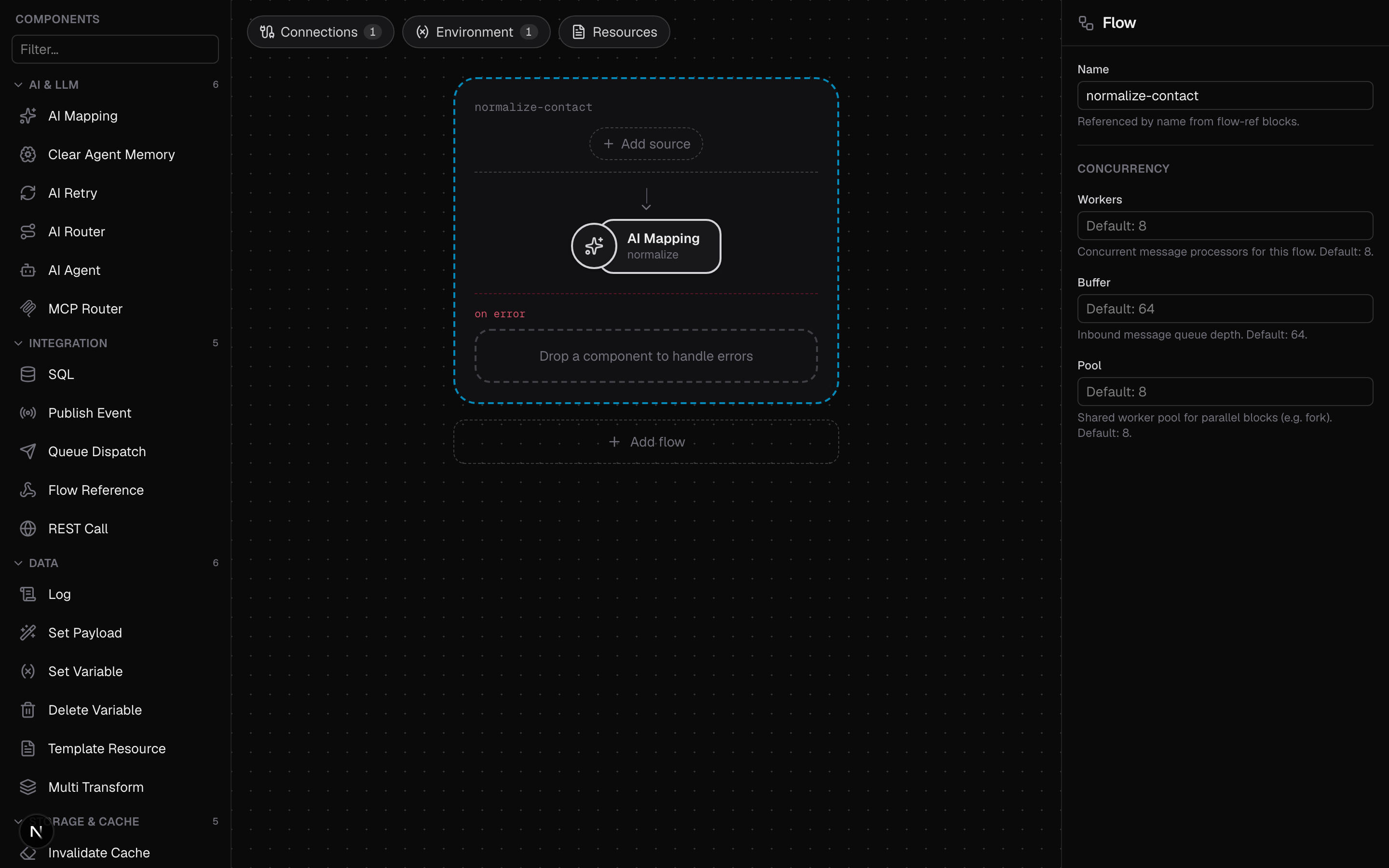Click the AI Agent robot icon
Image resolution: width=1389 pixels, height=868 pixels.
[x=27, y=270]
